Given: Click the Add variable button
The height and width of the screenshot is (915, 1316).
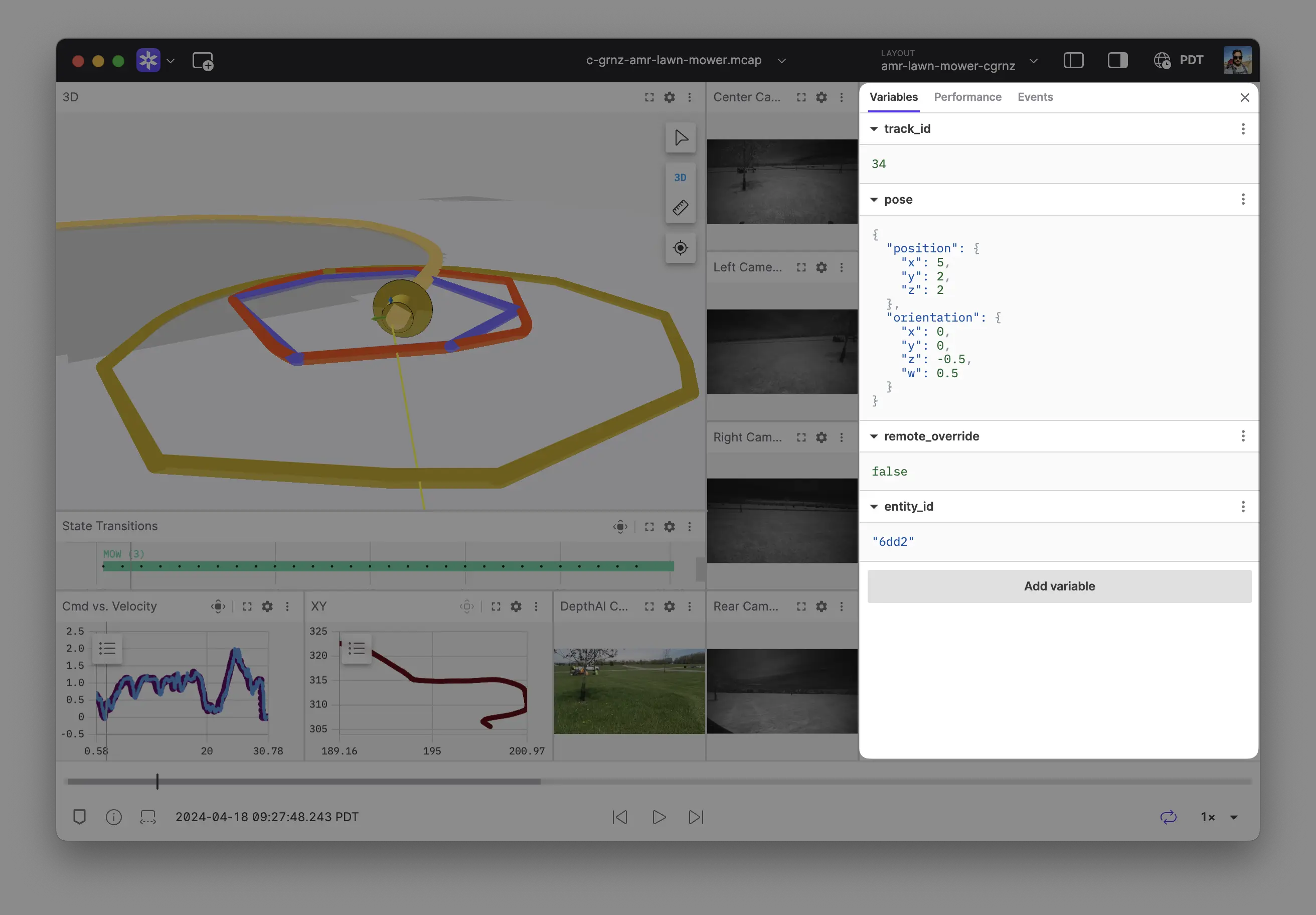Looking at the screenshot, I should pos(1059,586).
